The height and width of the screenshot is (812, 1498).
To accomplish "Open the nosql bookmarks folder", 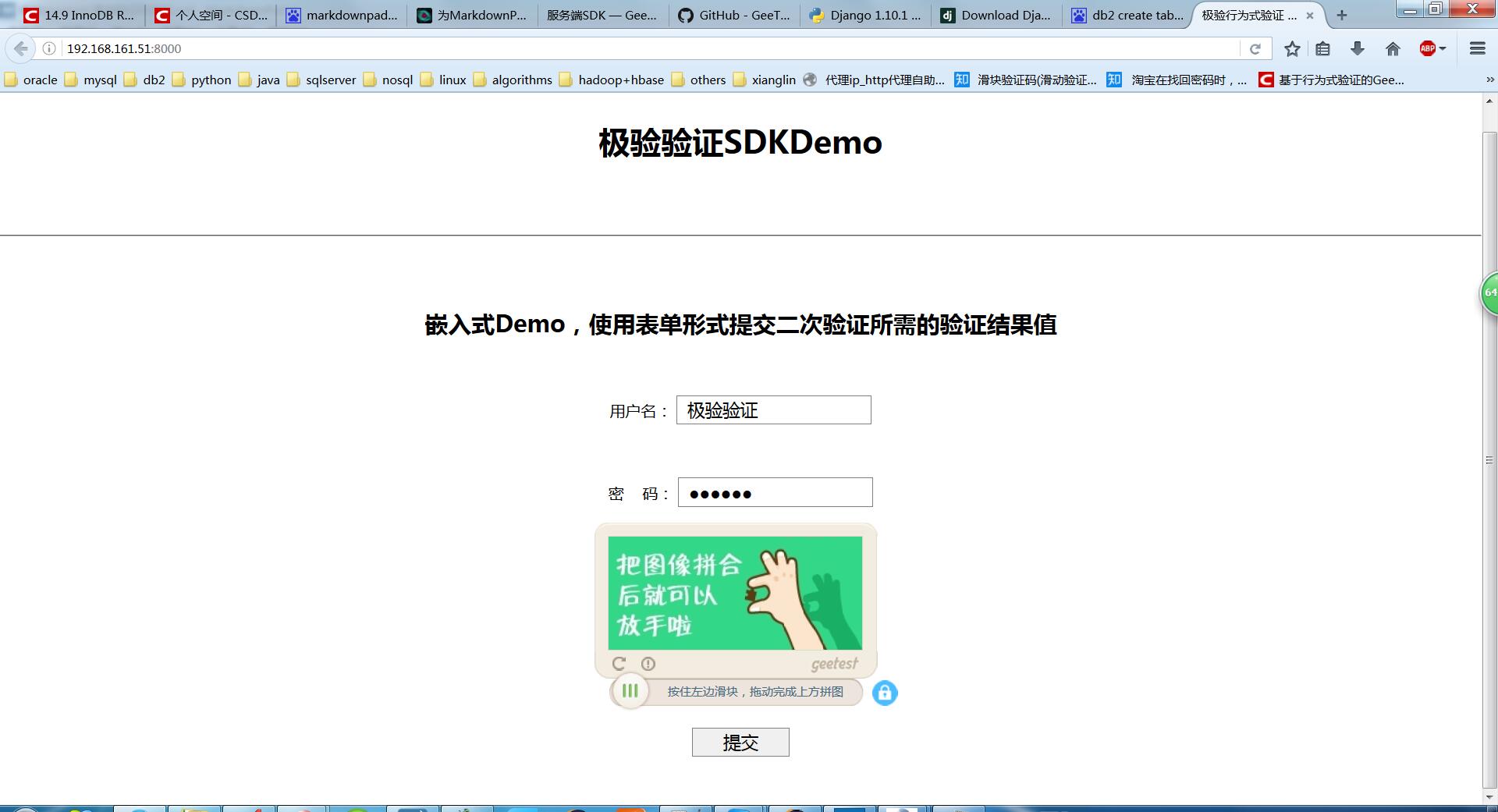I will coord(389,80).
